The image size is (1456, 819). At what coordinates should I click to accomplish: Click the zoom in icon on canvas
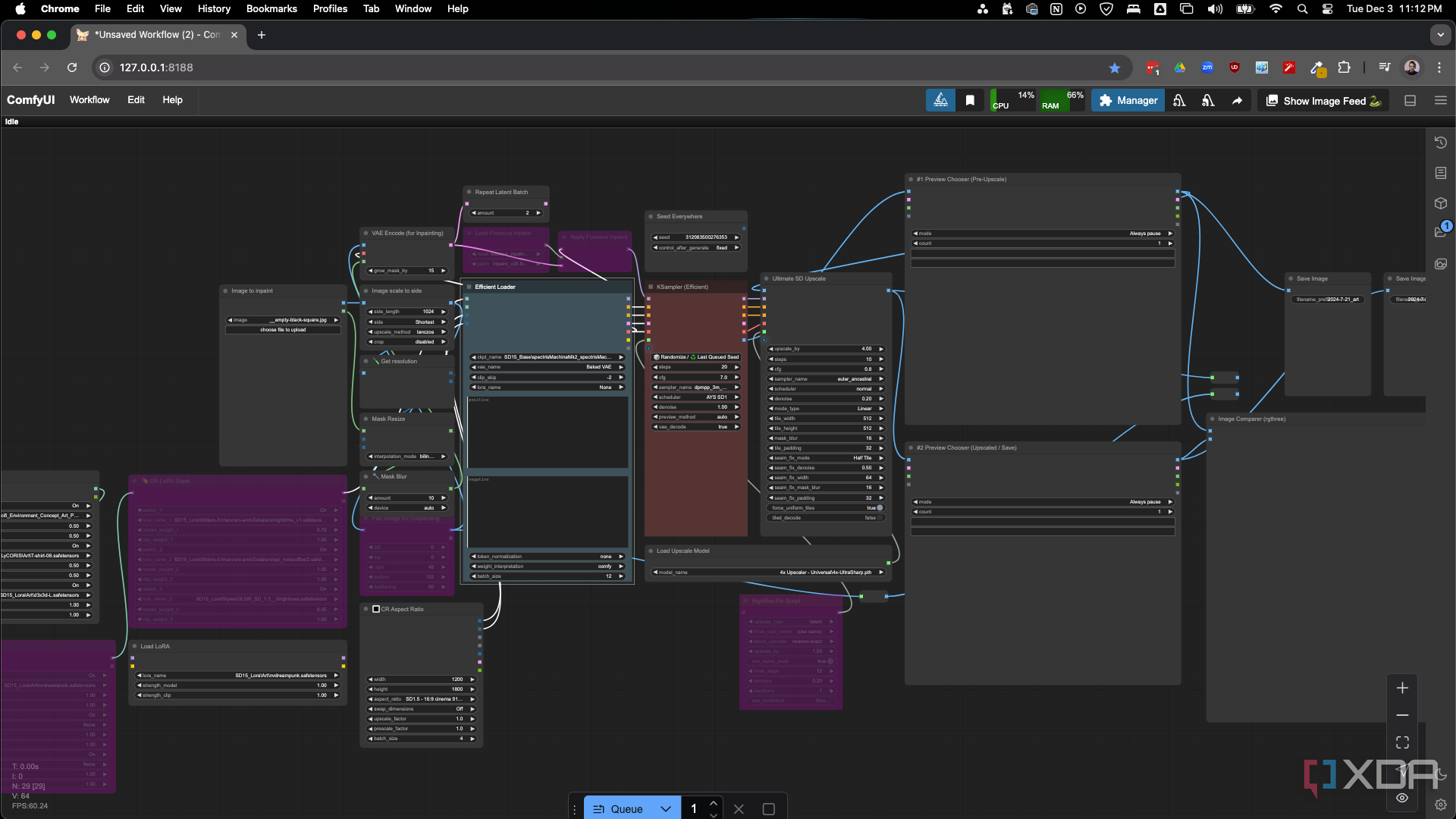tap(1401, 688)
